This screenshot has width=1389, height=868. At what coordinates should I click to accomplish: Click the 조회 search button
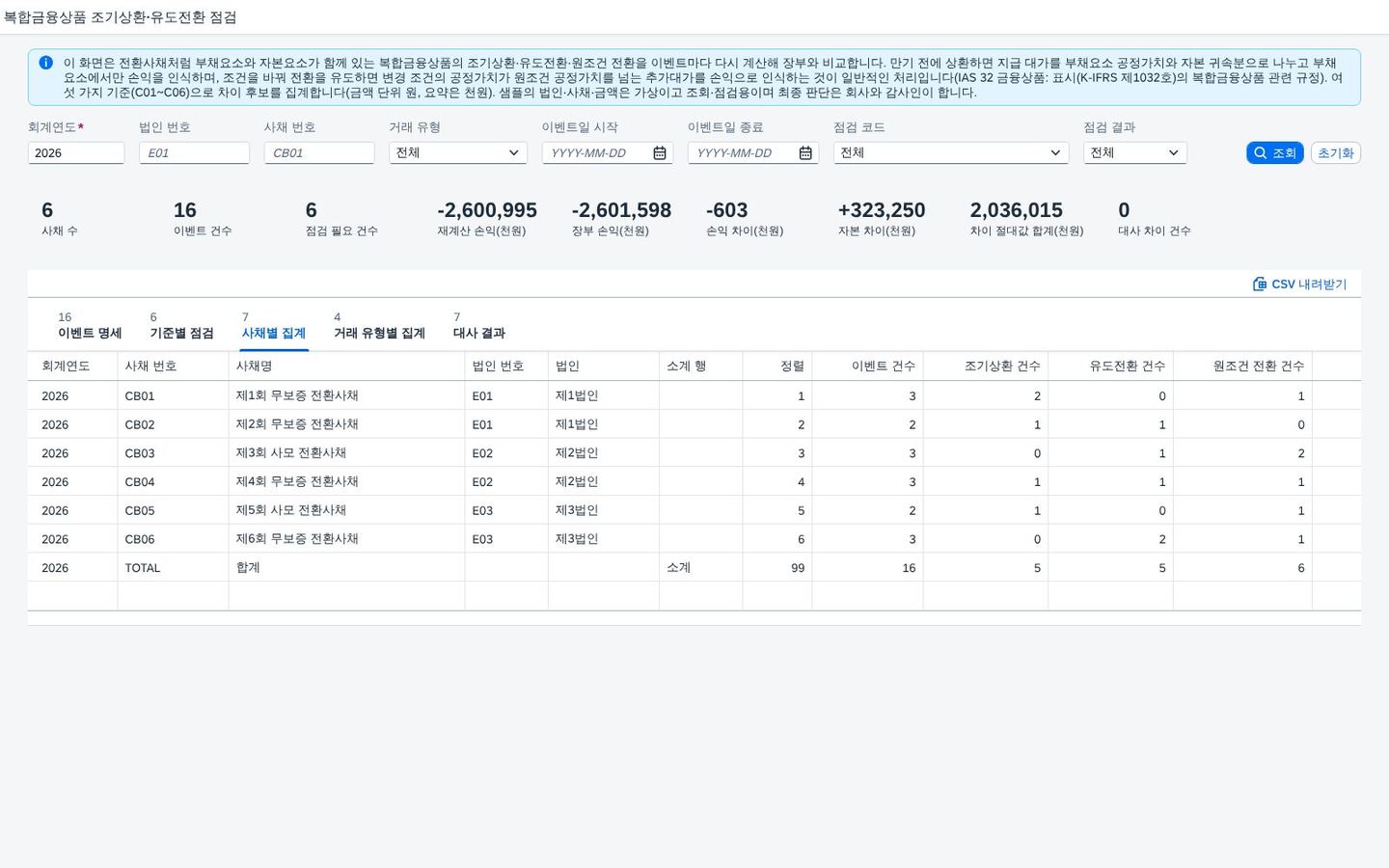1274,153
